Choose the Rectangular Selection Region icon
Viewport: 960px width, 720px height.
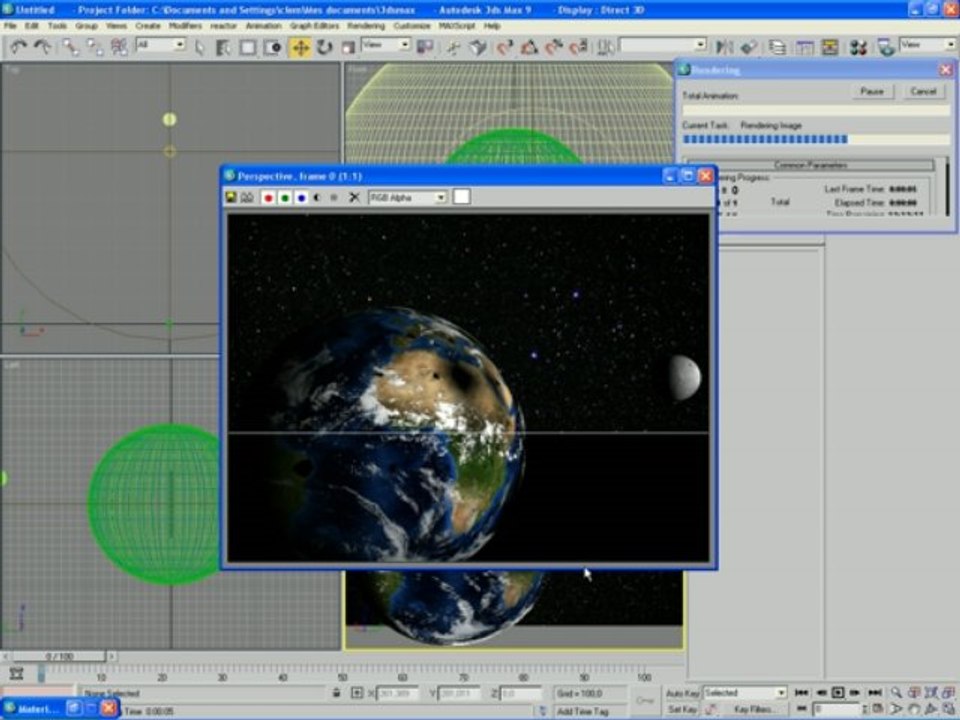248,47
